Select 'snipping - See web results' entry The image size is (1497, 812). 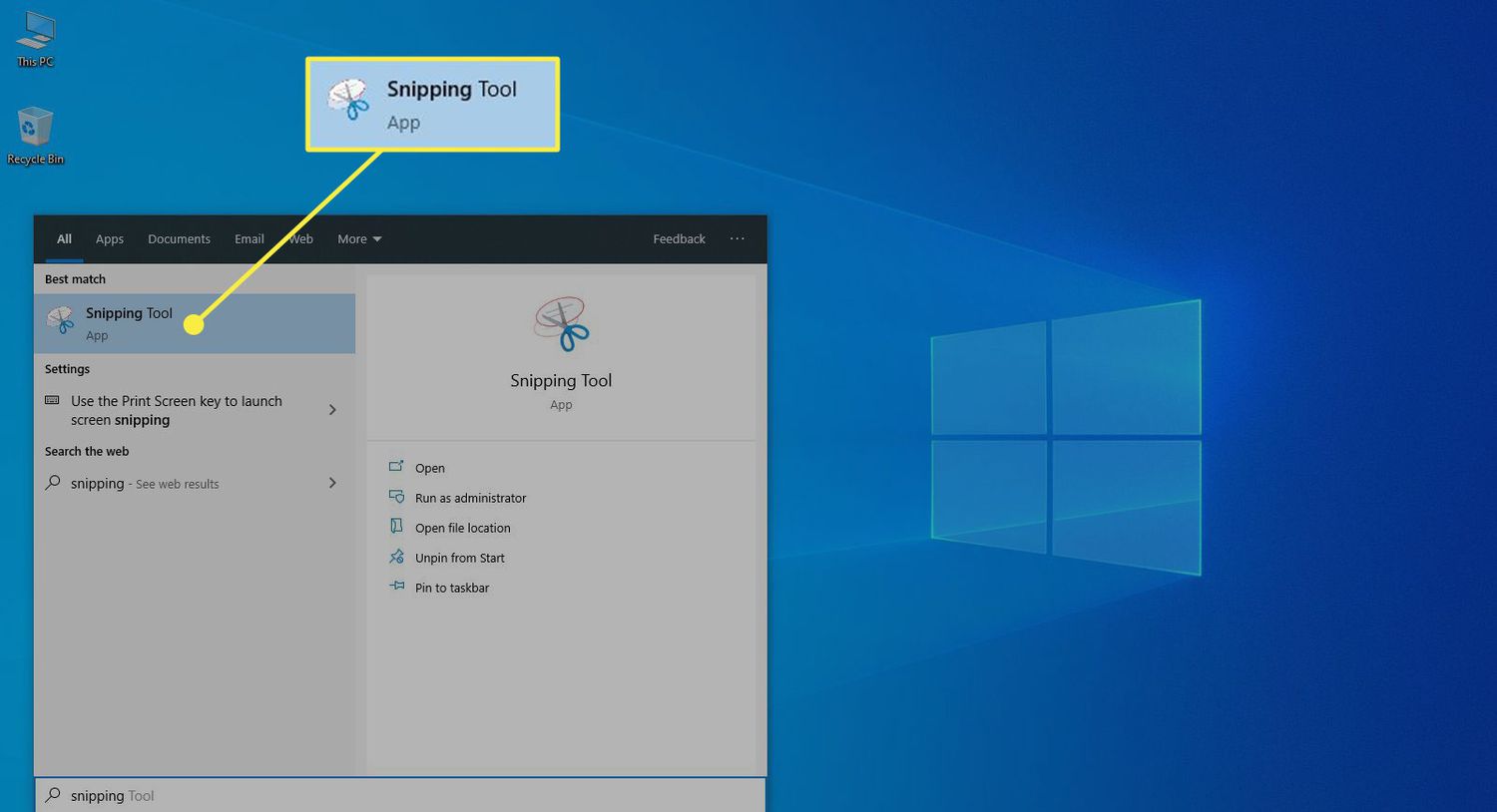[195, 483]
